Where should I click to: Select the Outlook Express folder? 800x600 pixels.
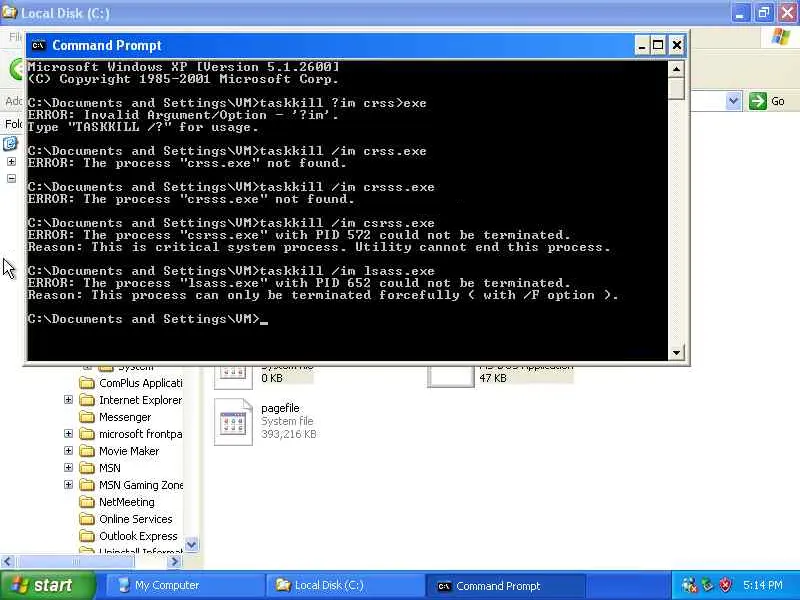coord(138,536)
